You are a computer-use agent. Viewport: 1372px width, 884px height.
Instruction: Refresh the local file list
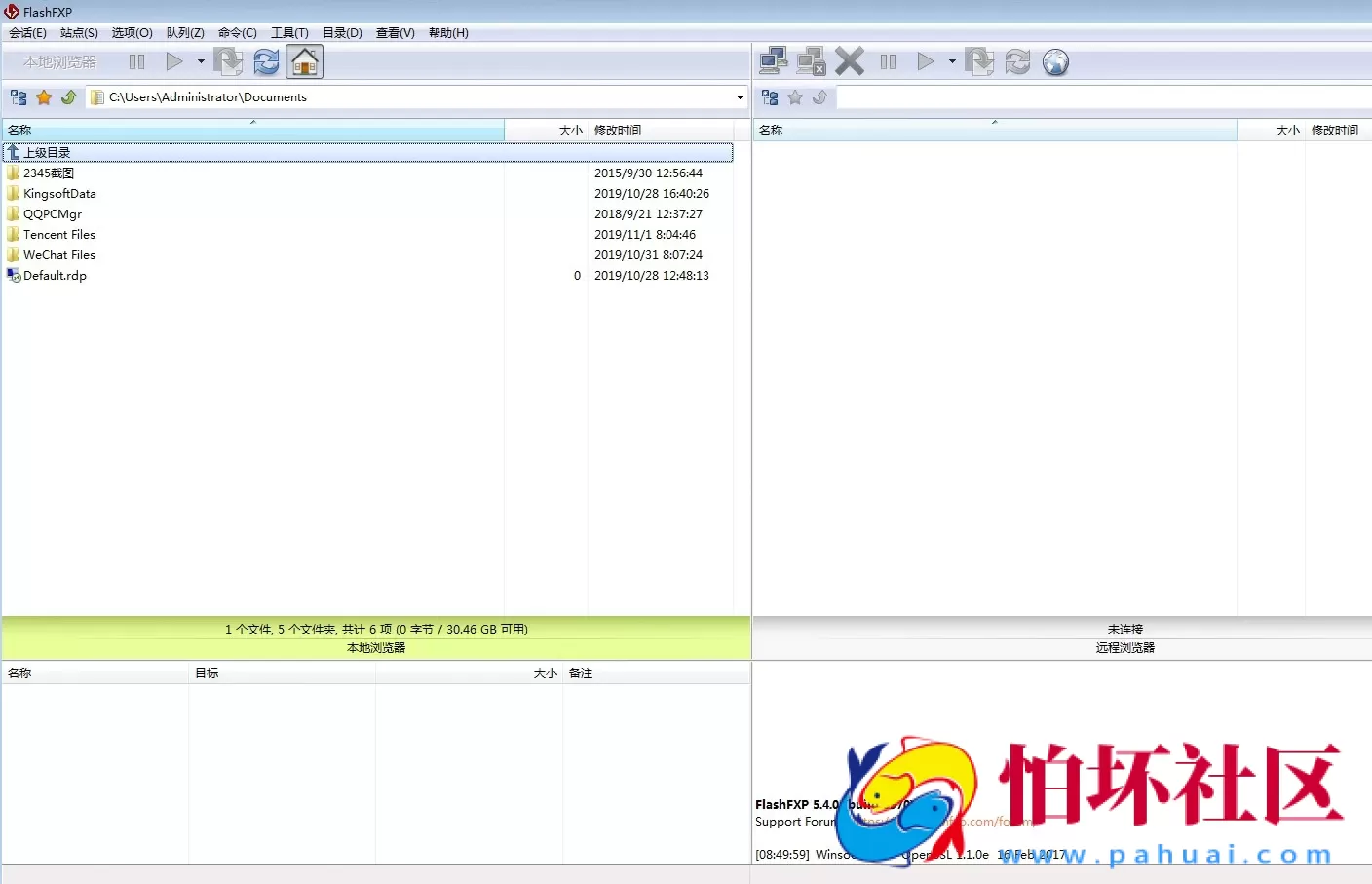[x=266, y=62]
